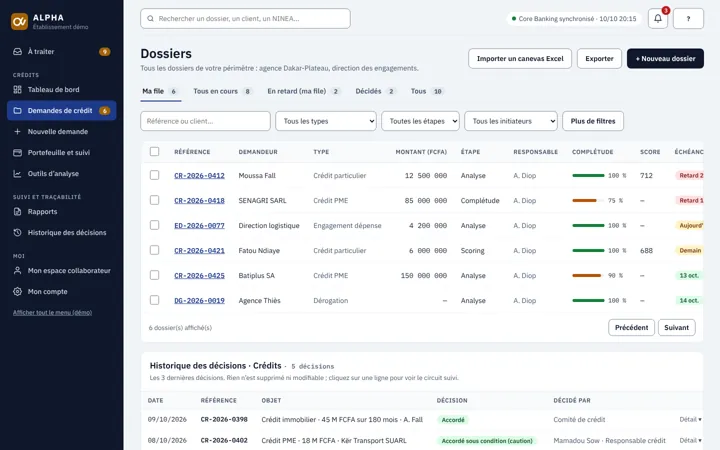This screenshot has height=450, width=720.
Task: Click the ALPHA logo icon
Action: pyautogui.click(x=19, y=22)
